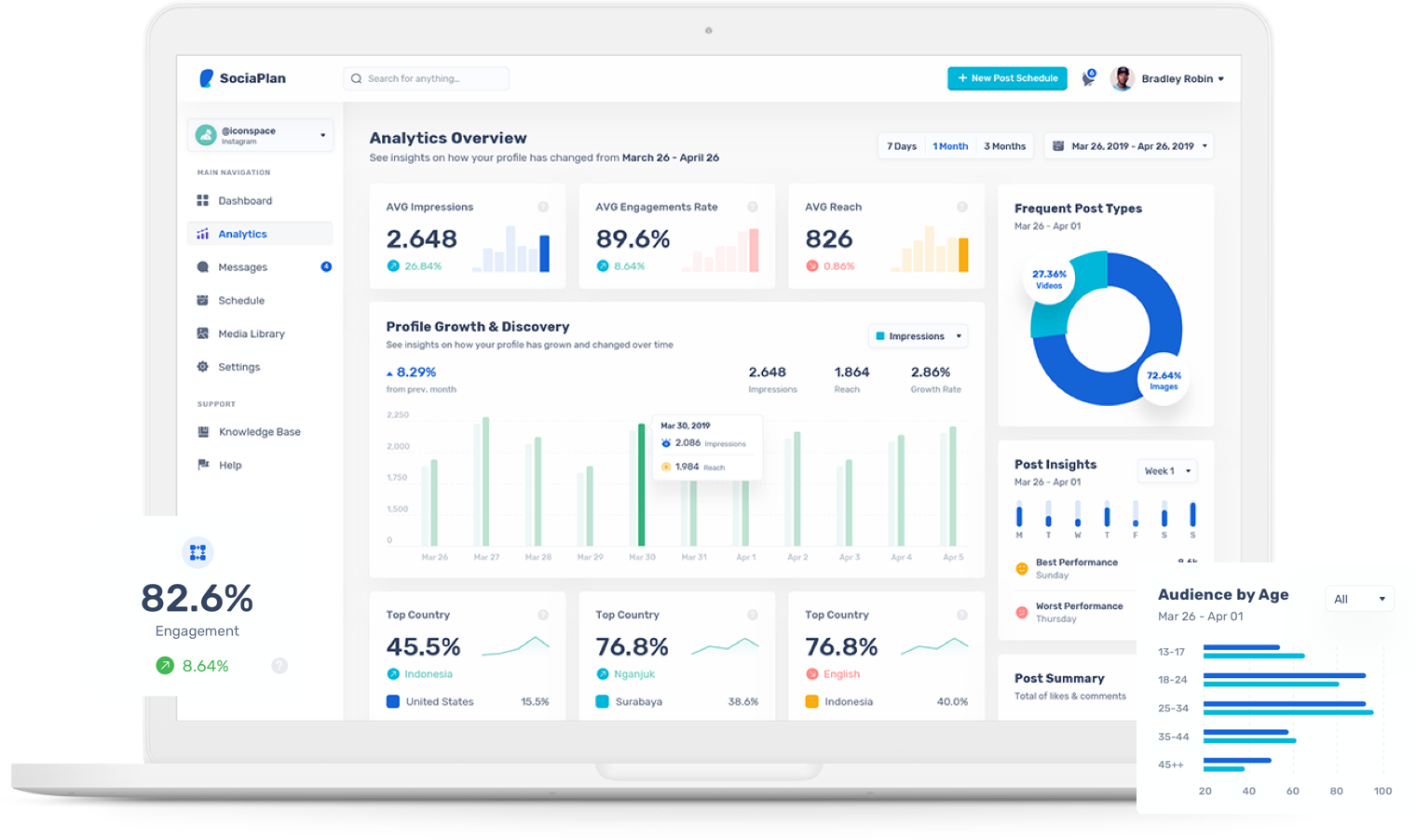
Task: Click the Schedule calendar icon
Action: pyautogui.click(x=202, y=300)
